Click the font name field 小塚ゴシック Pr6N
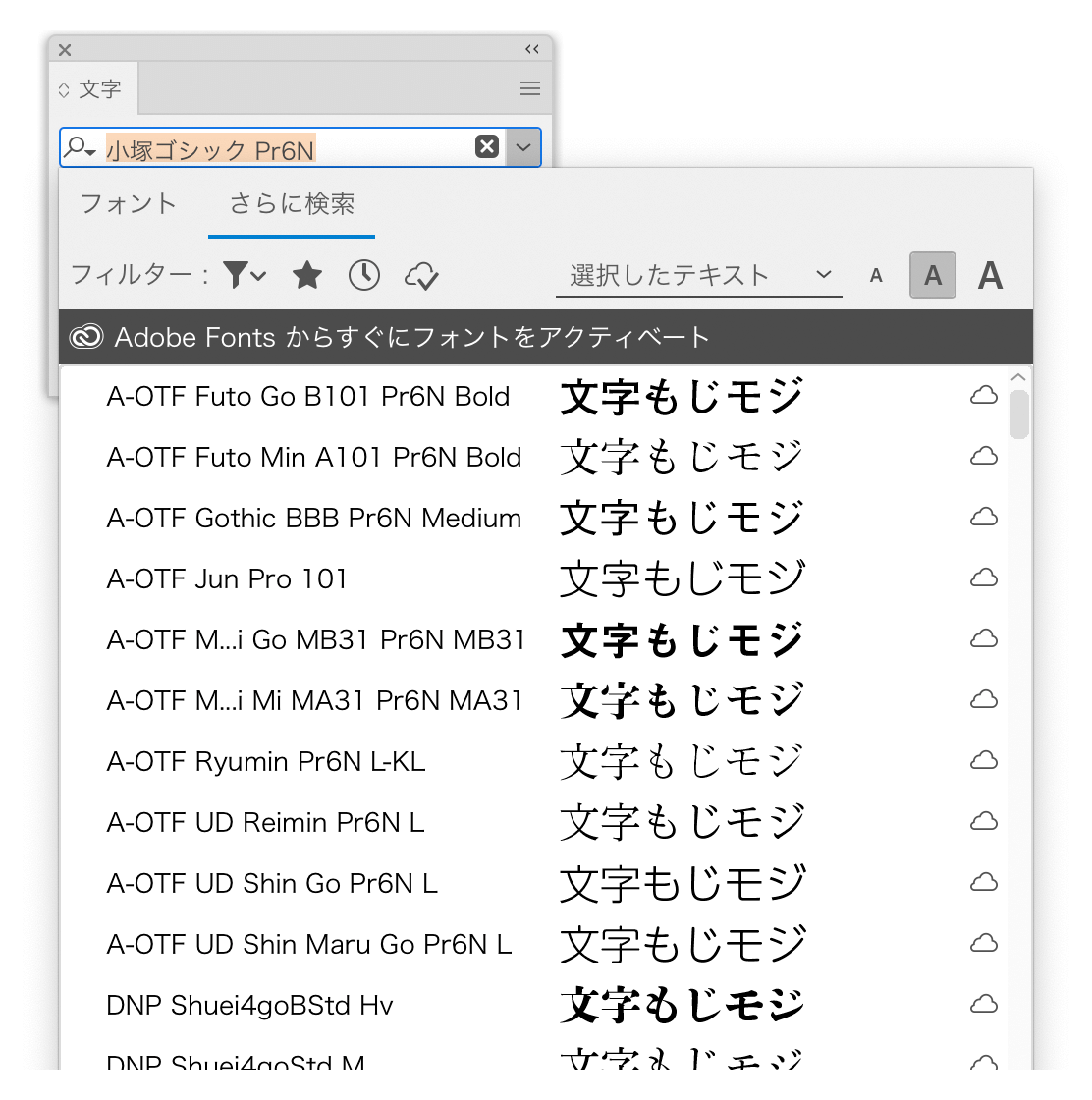The image size is (1092, 1100). (210, 148)
